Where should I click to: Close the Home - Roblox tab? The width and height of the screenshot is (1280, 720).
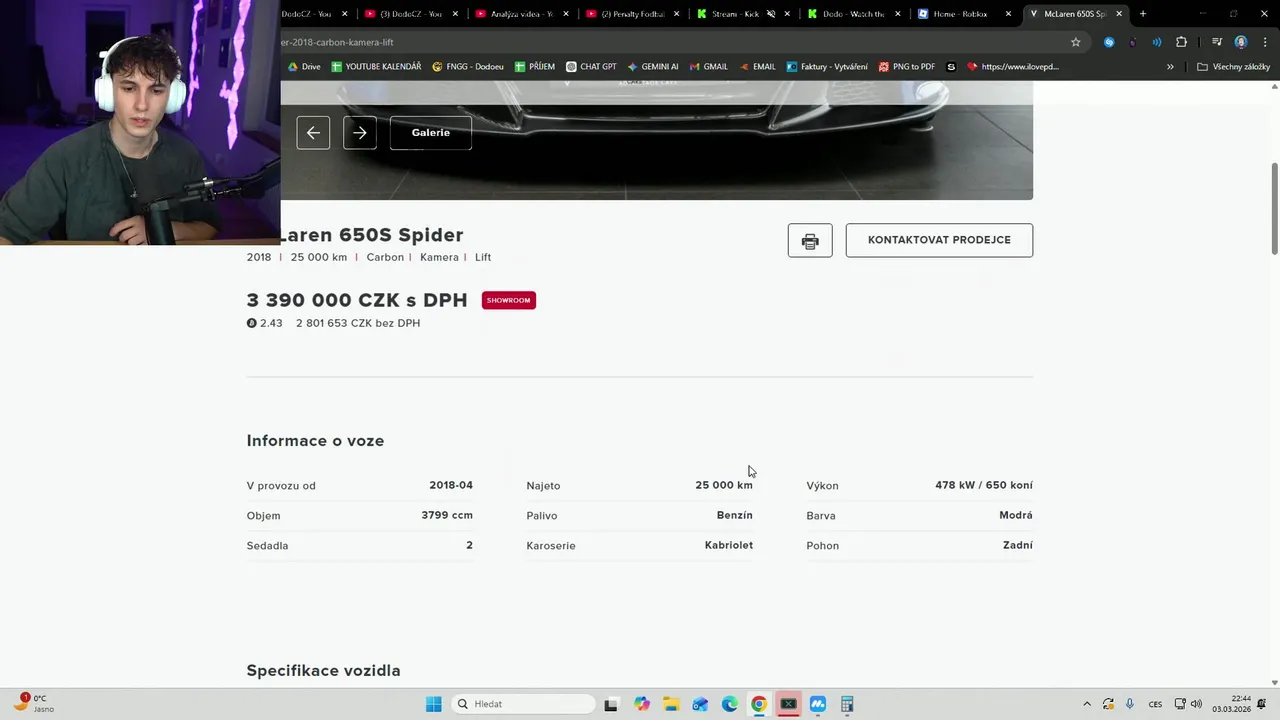[x=1008, y=14]
